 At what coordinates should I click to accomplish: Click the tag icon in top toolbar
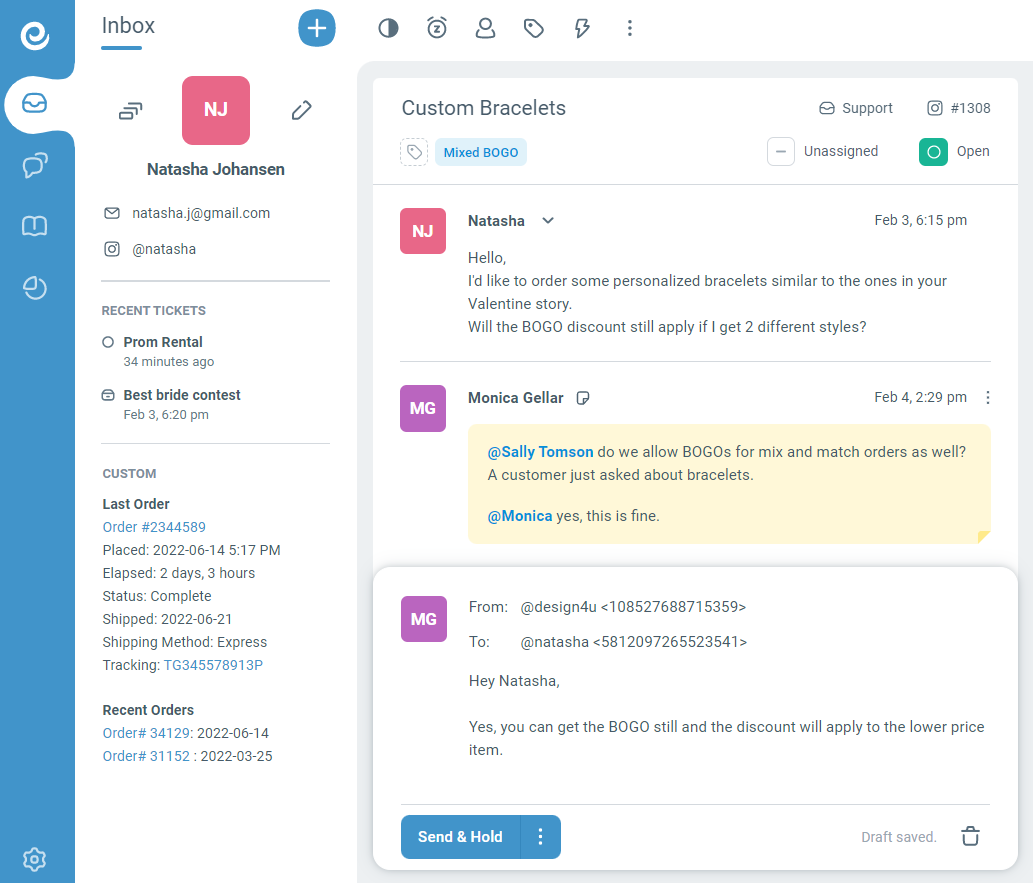534,28
